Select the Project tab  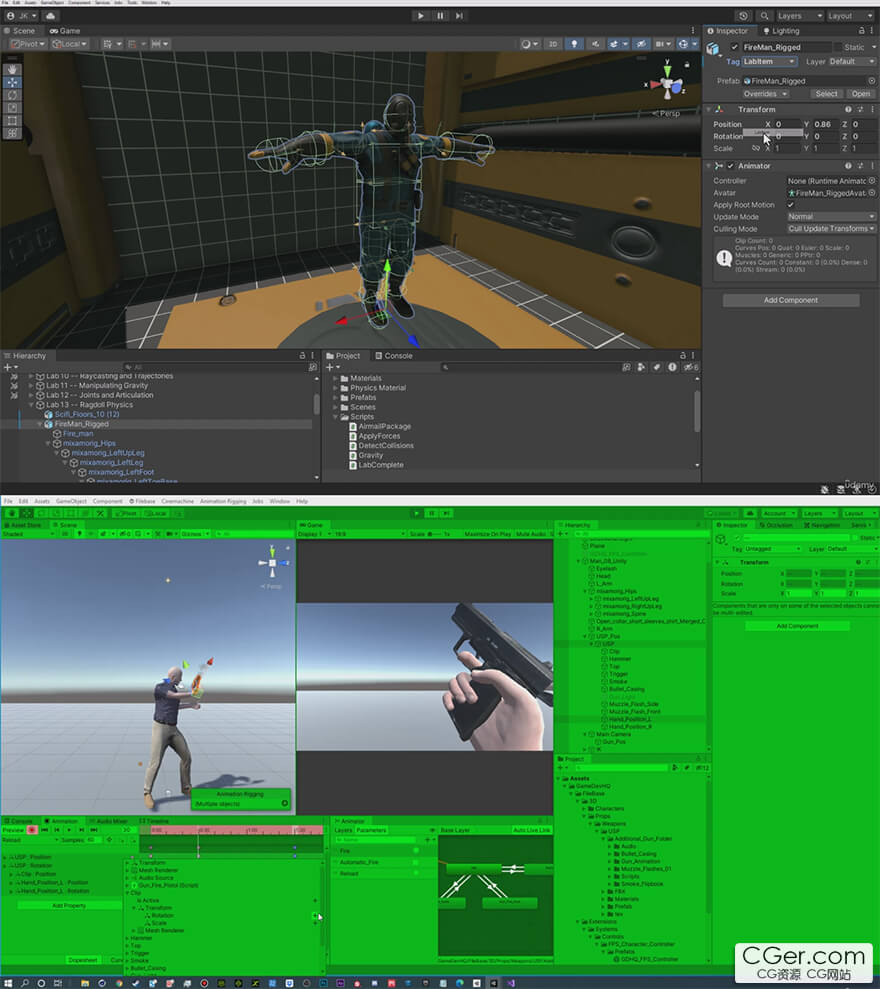pyautogui.click(x=343, y=356)
